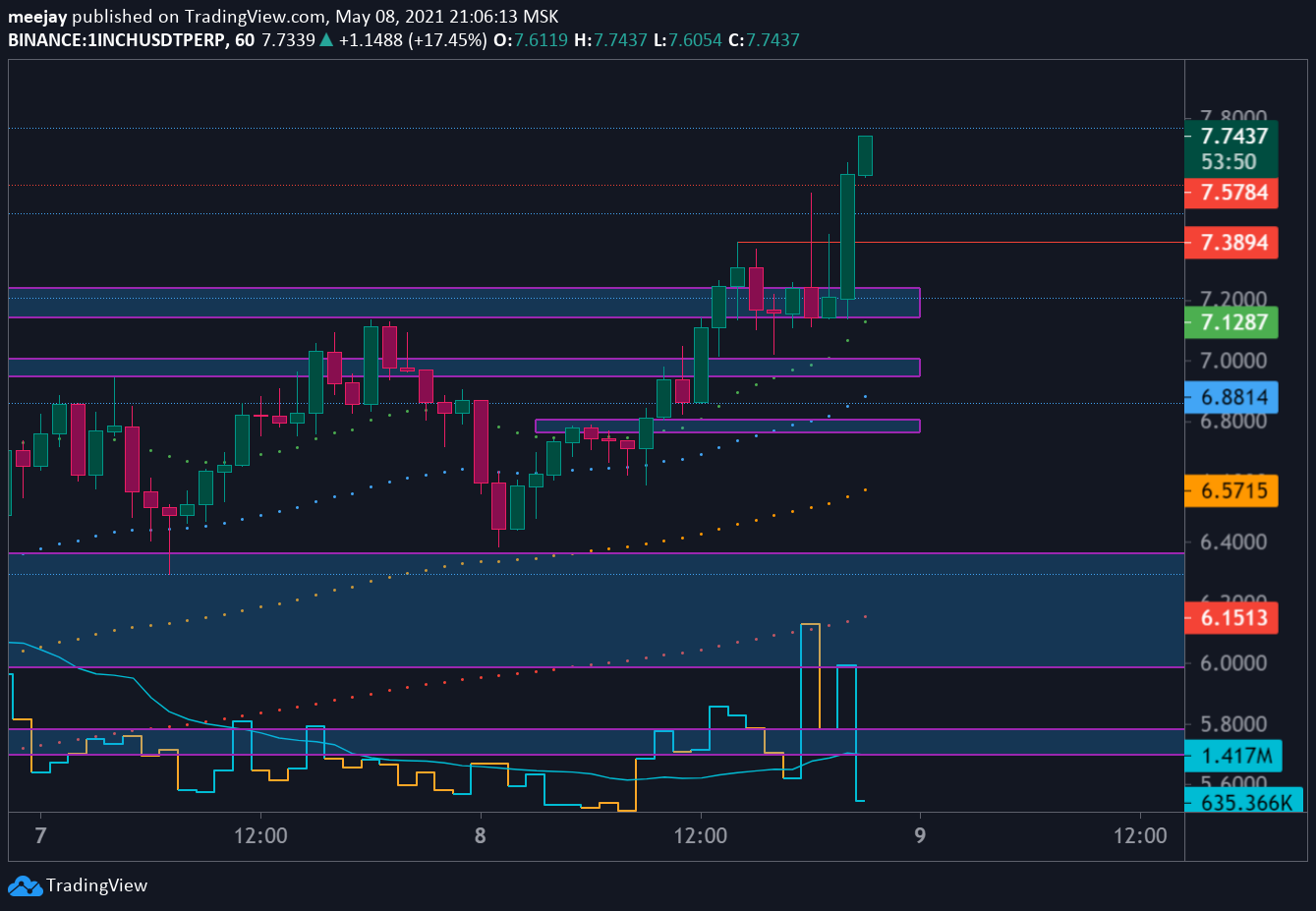Click the H:7.7437 high value
This screenshot has height=911, width=1316.
click(x=611, y=40)
